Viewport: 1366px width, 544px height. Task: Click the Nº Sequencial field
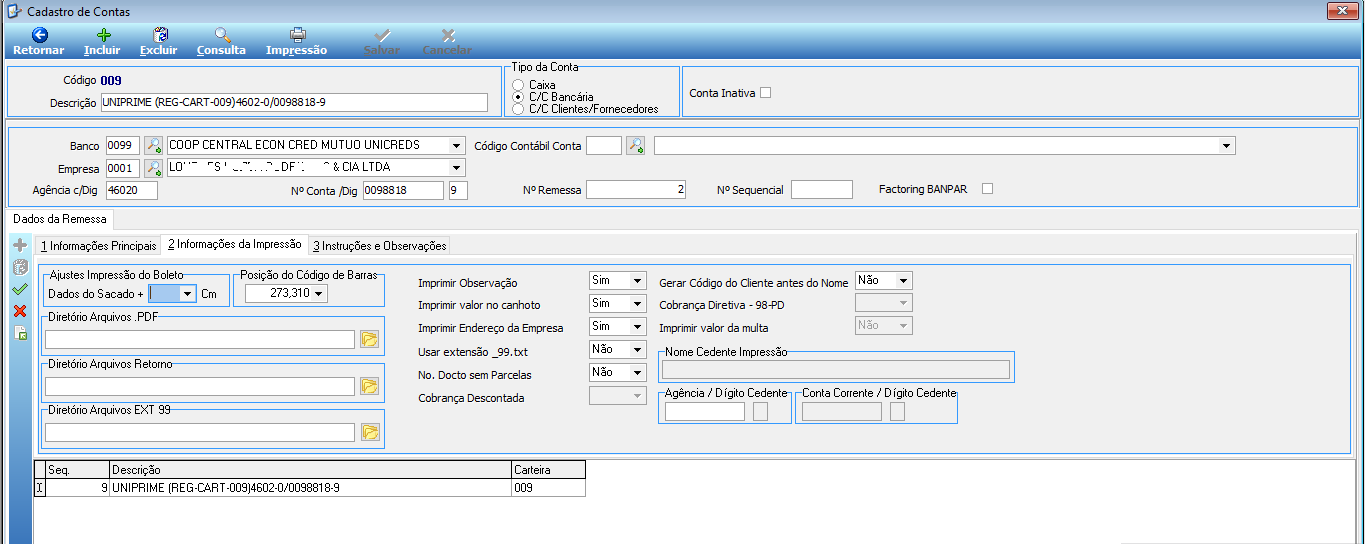click(x=822, y=190)
